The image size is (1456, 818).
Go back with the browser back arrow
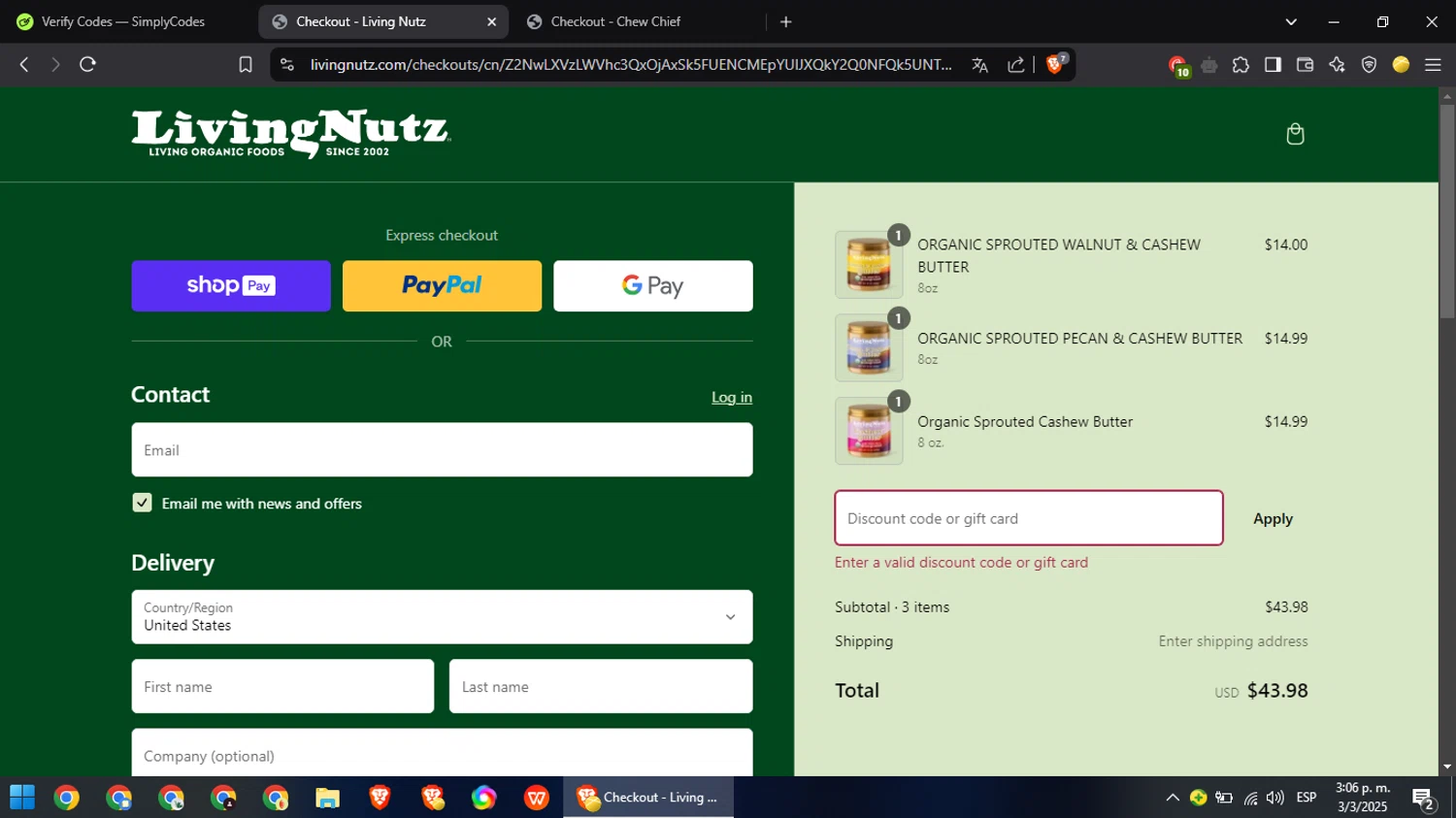click(24, 64)
